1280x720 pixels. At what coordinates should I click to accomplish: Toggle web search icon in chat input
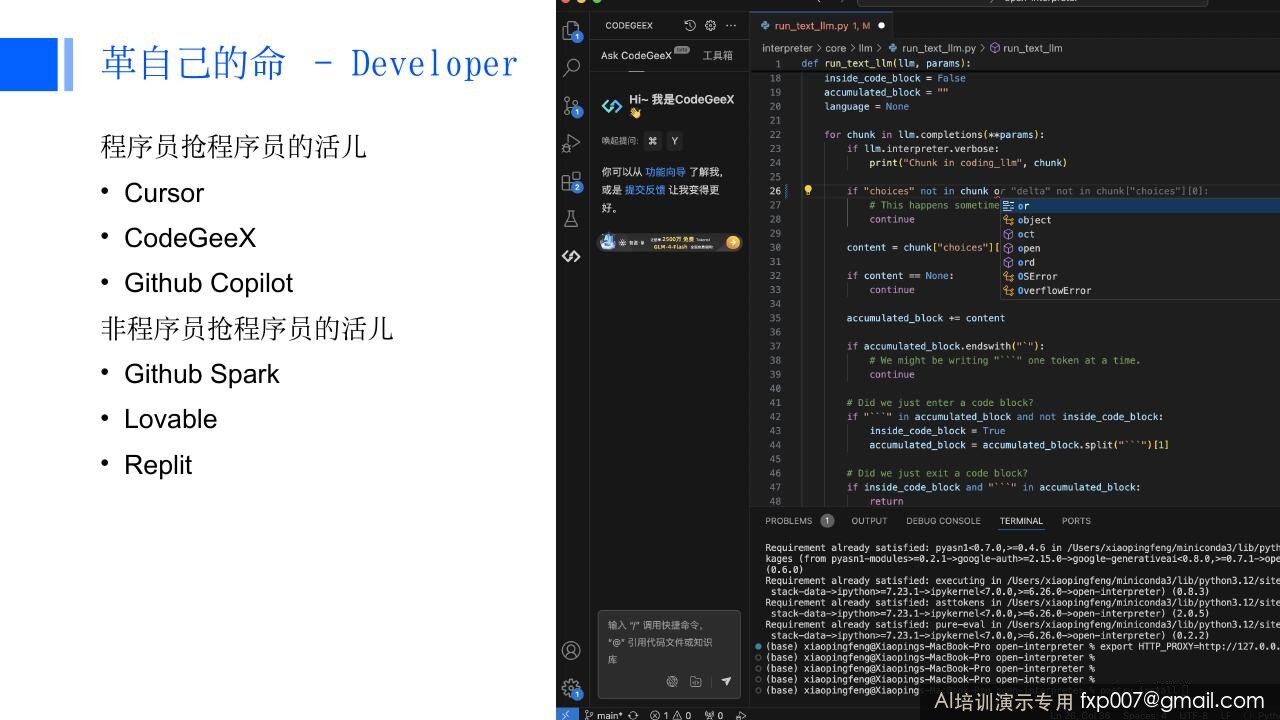(672, 681)
